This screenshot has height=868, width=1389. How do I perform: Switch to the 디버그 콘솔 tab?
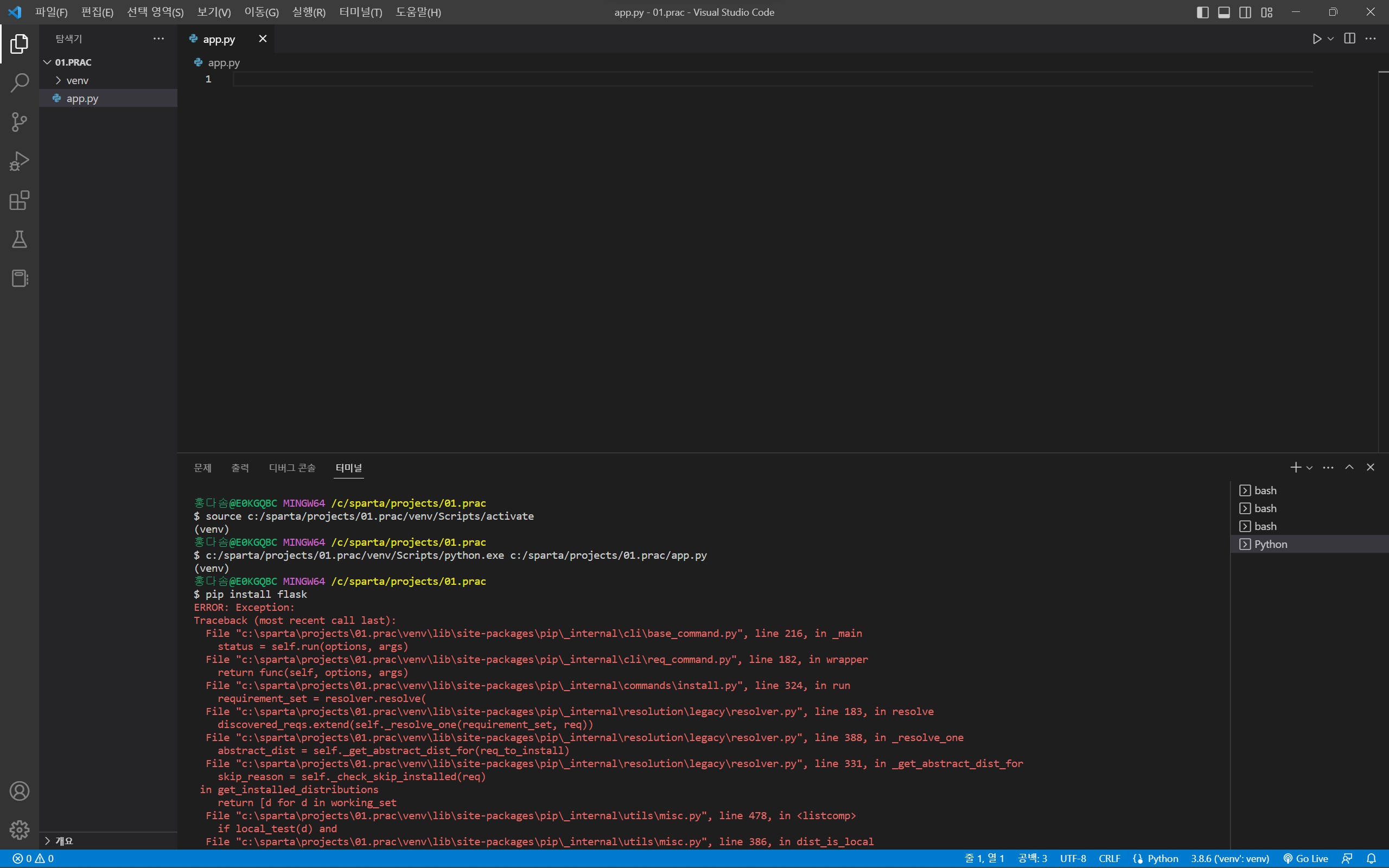[x=292, y=468]
